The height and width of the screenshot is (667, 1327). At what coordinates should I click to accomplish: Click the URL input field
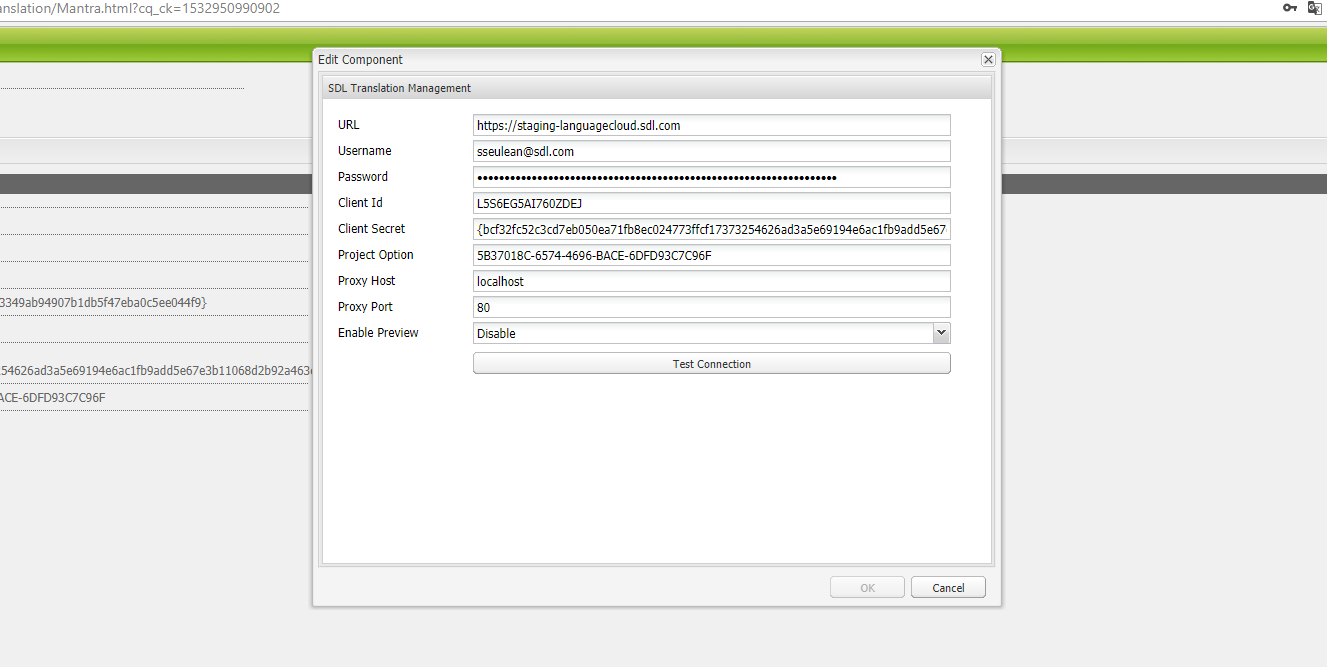pos(711,126)
